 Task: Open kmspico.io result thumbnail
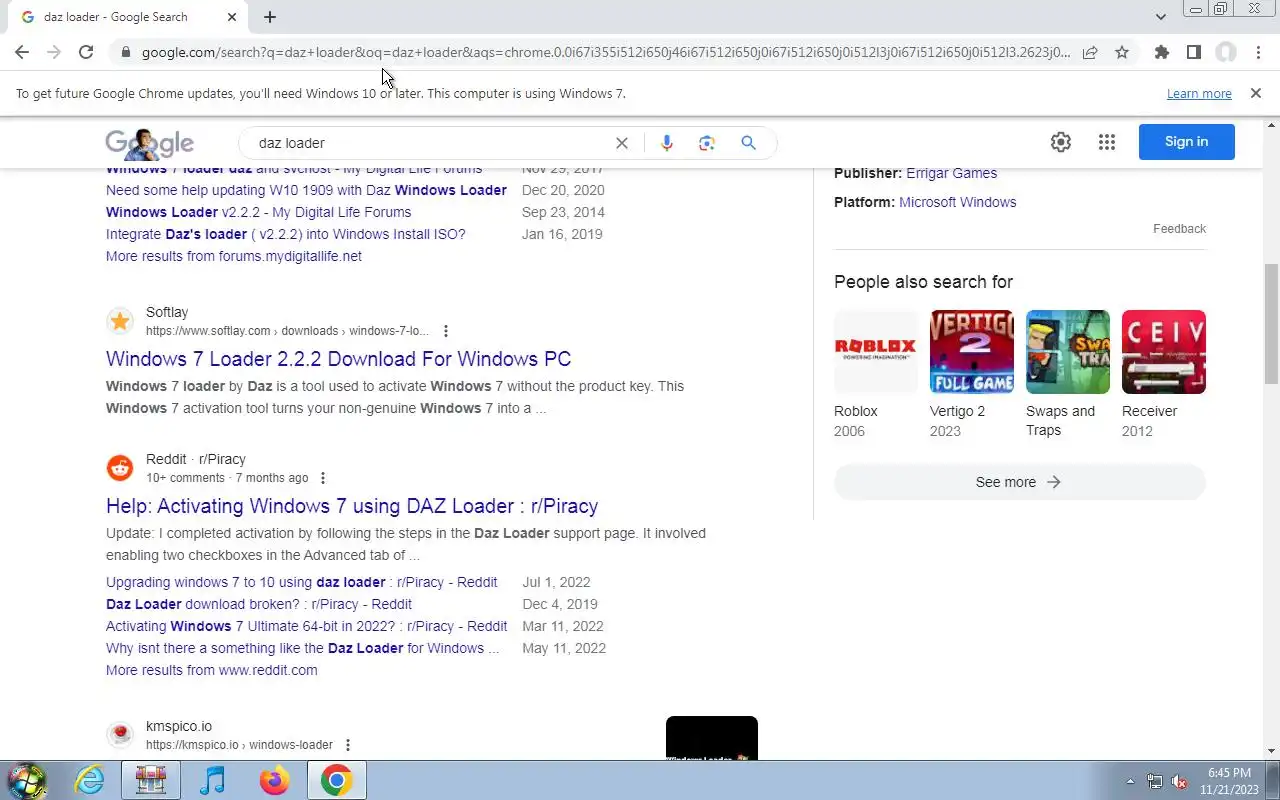(712, 738)
